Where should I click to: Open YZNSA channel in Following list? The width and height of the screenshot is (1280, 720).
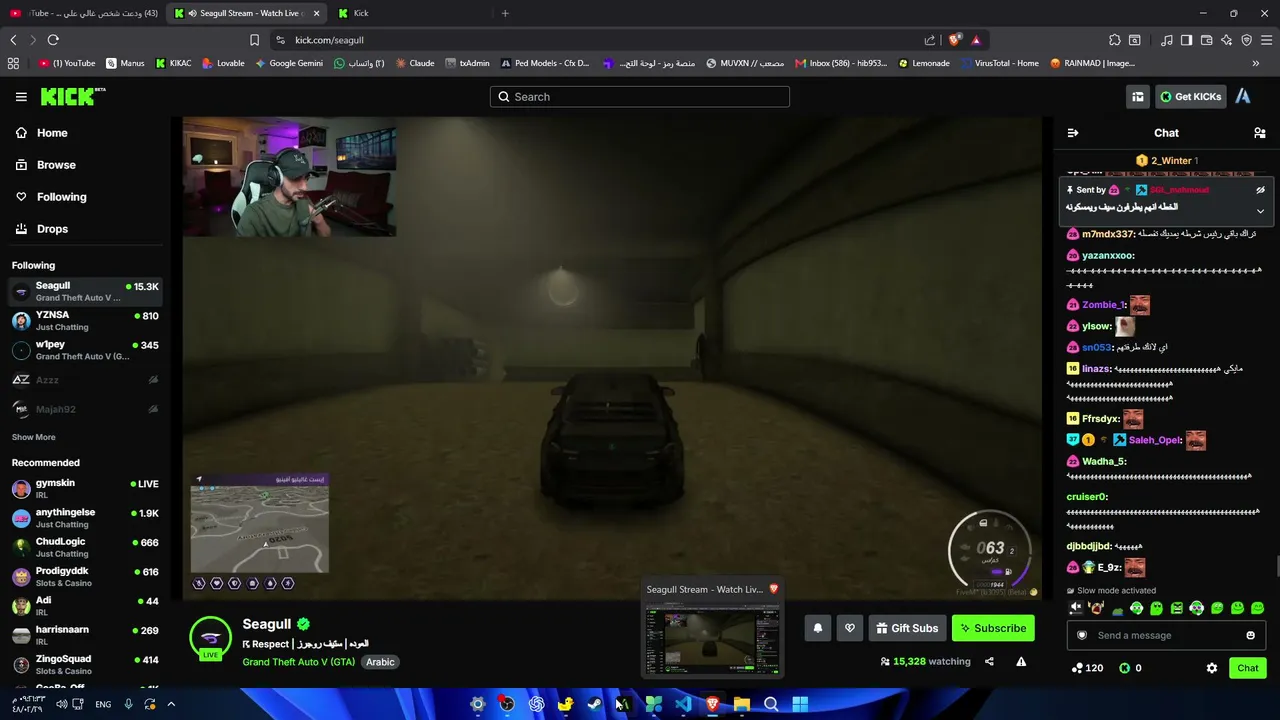[x=84, y=321]
